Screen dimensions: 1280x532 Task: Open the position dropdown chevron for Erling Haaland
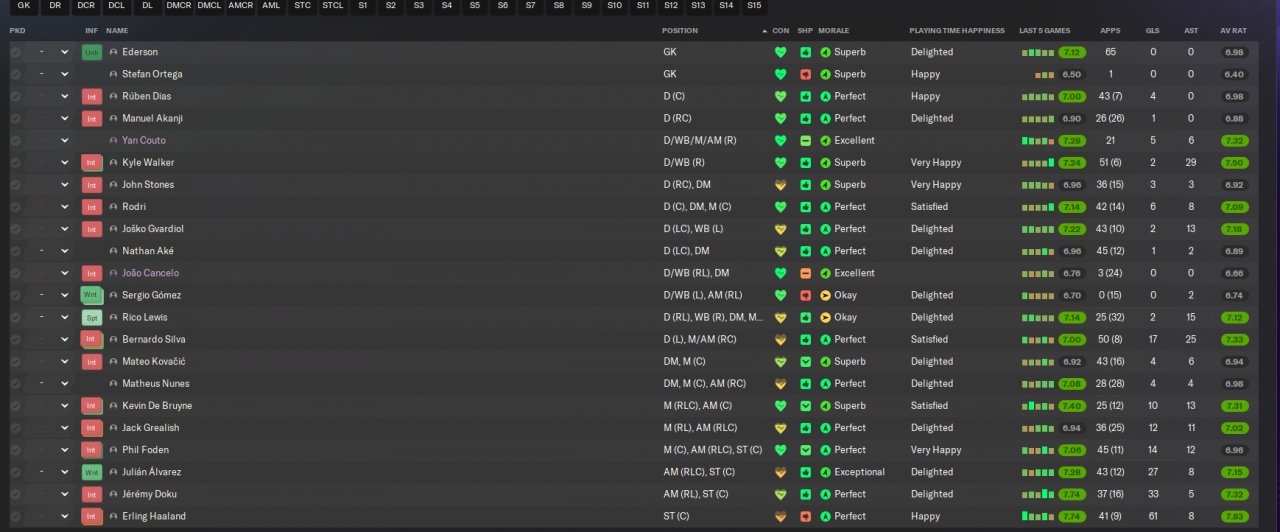tap(65, 516)
